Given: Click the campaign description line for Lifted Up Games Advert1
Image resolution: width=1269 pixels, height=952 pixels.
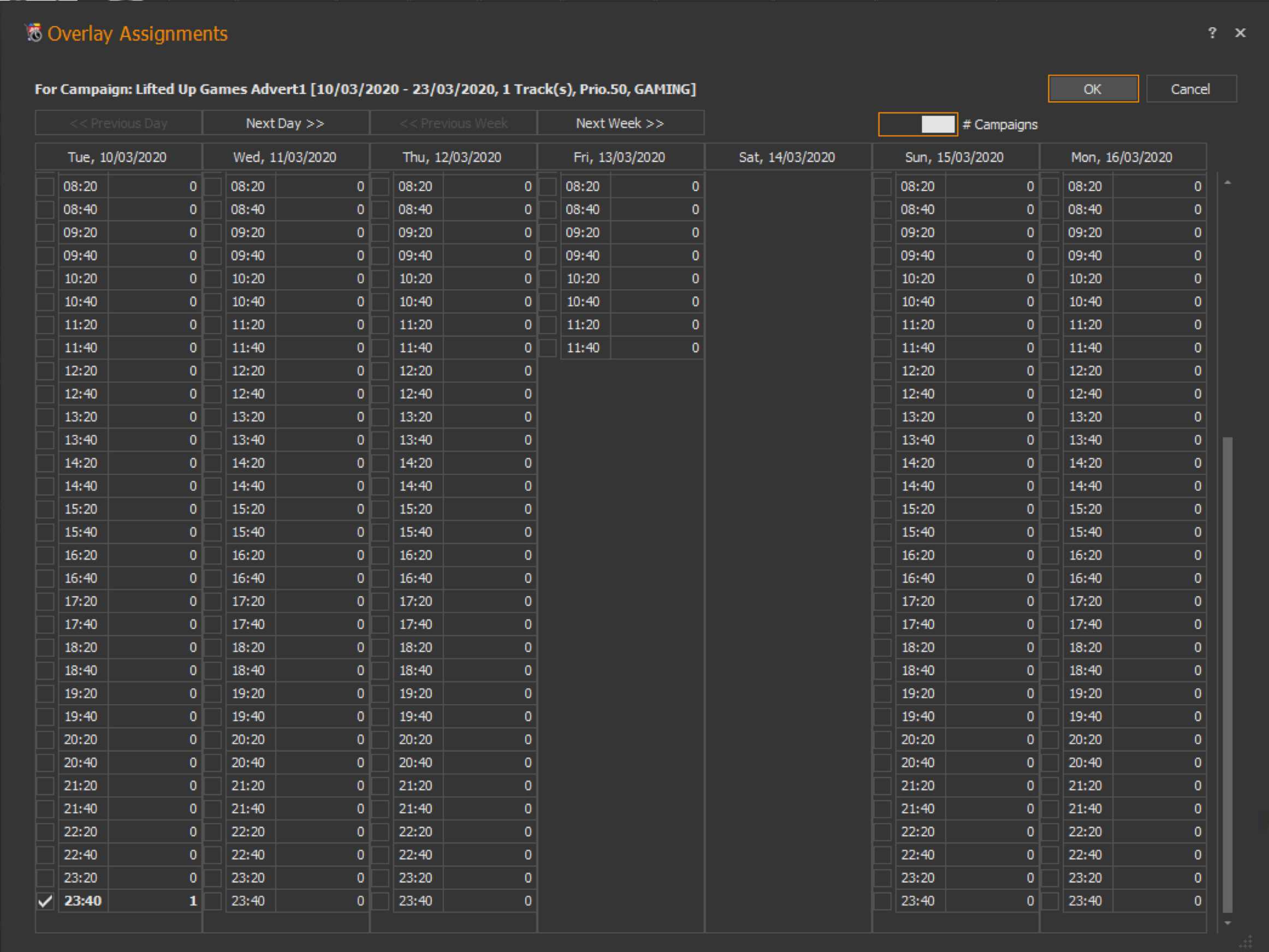Looking at the screenshot, I should point(365,89).
